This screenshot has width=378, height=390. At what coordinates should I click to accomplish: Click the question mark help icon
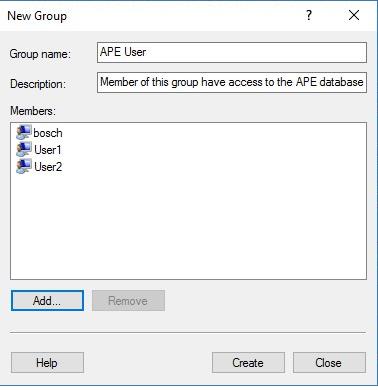click(309, 15)
